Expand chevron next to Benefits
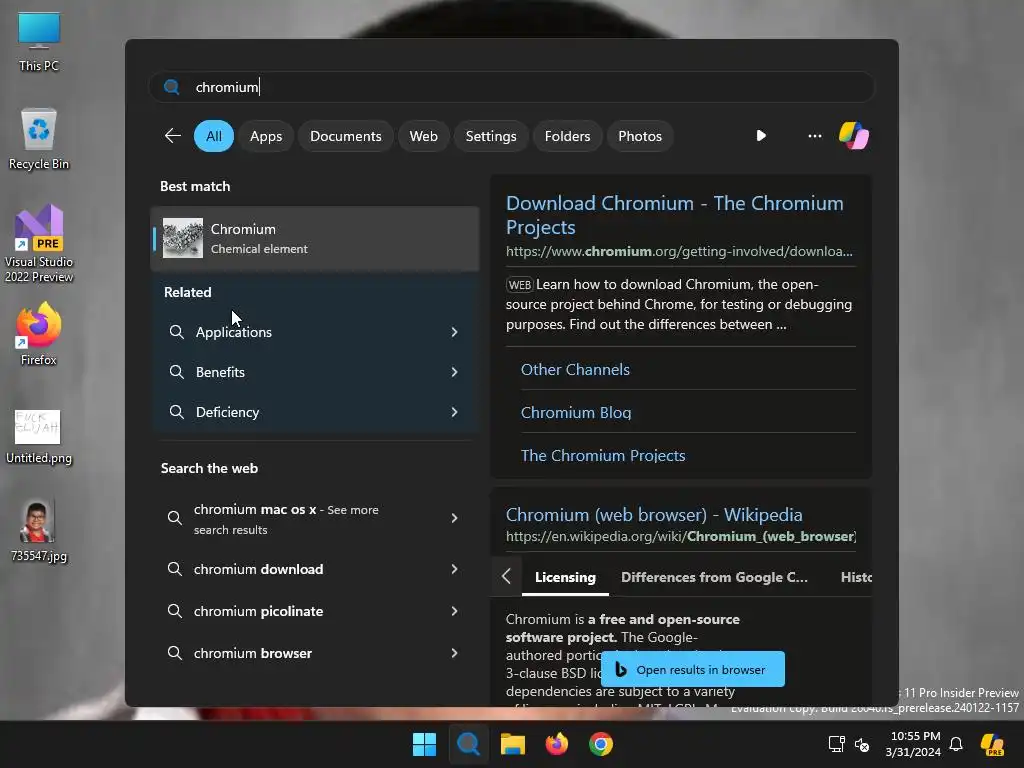 coord(455,372)
